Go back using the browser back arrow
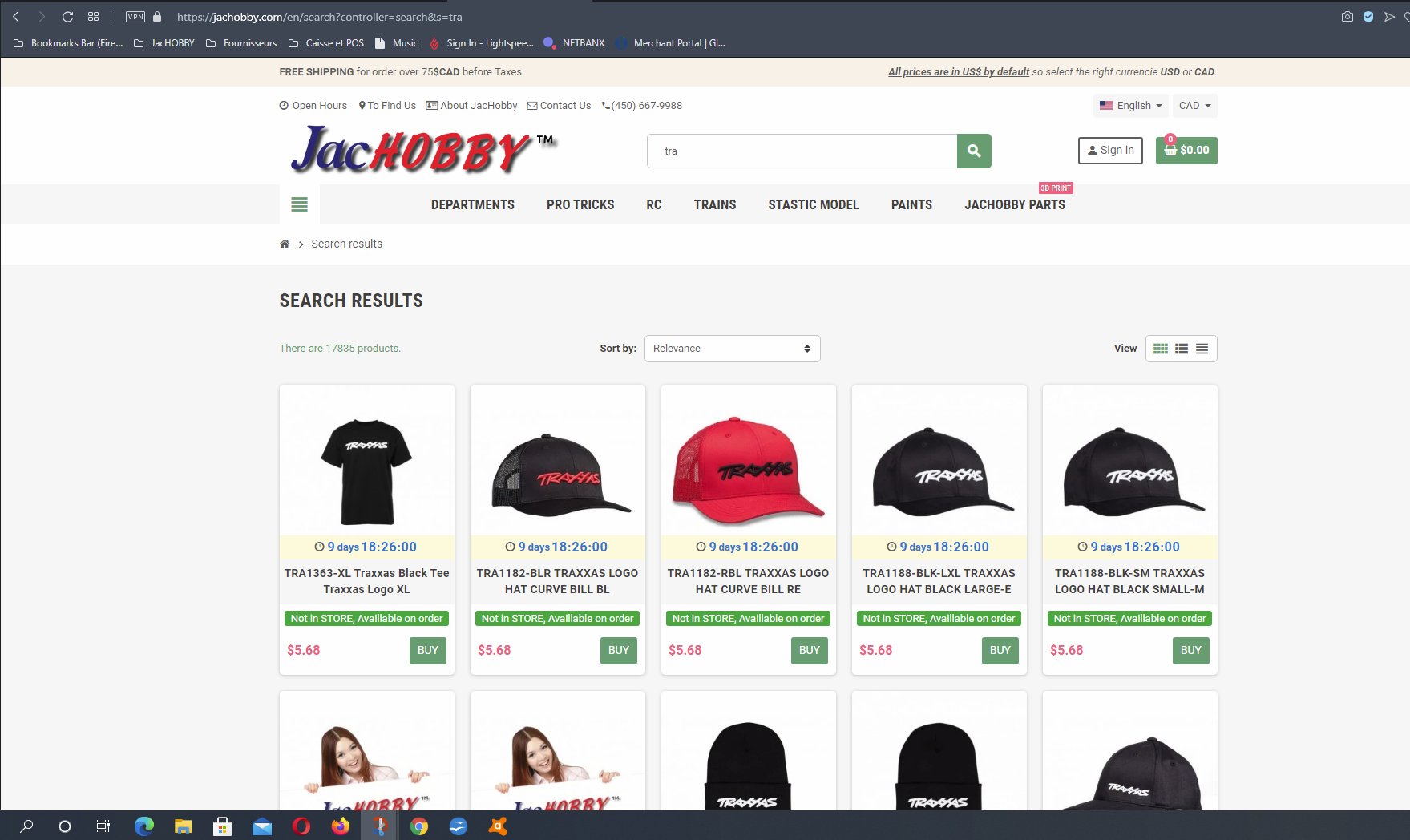 (x=16, y=17)
